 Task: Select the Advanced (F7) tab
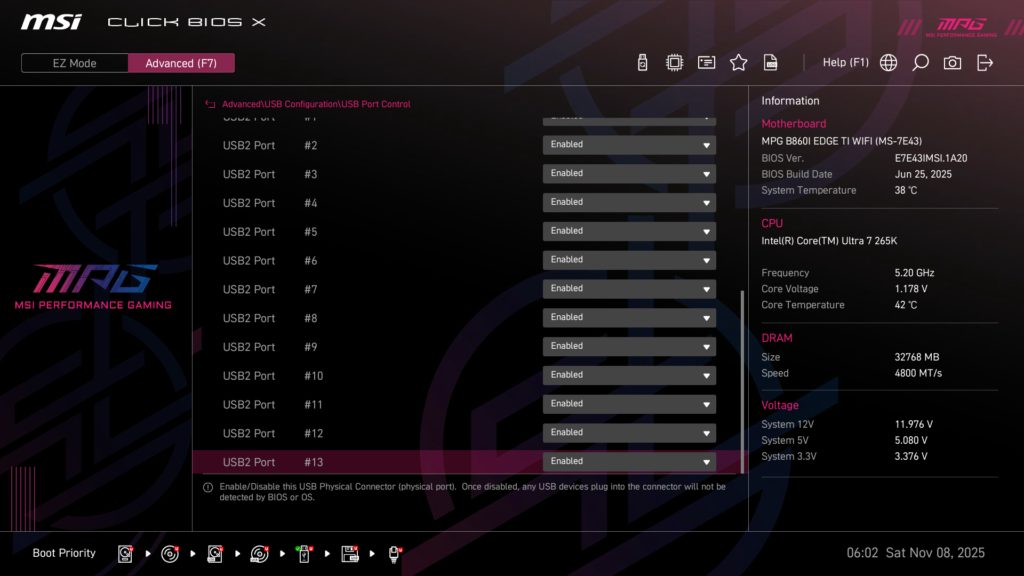(181, 62)
